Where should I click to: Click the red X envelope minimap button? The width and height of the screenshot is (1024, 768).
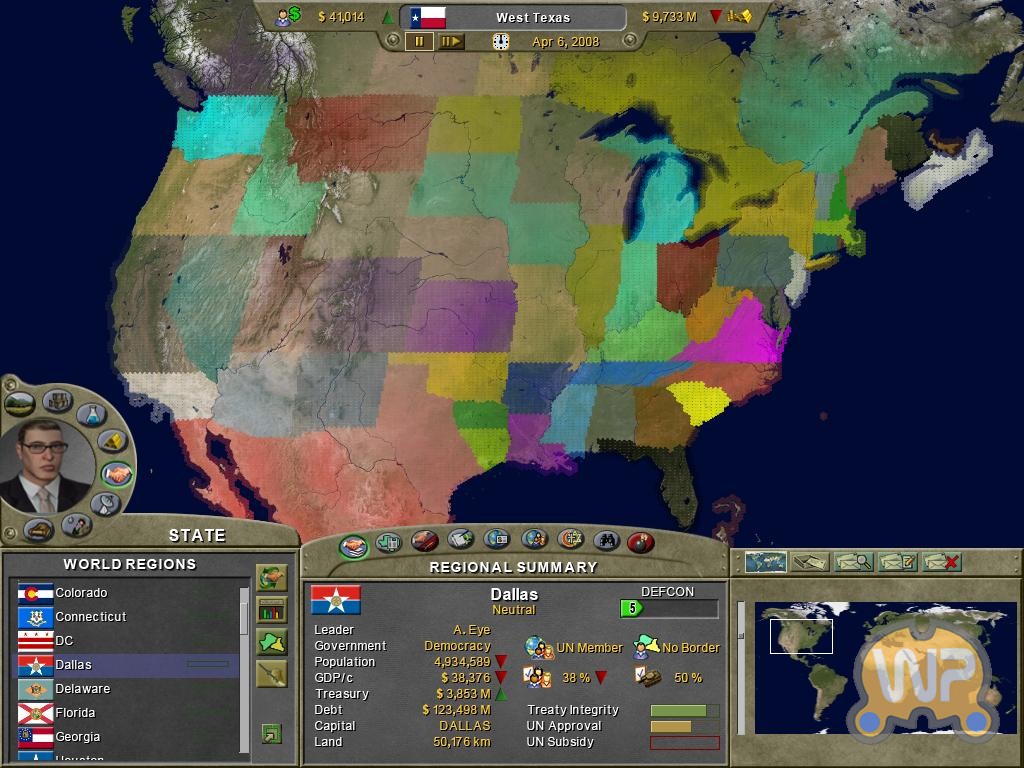click(x=941, y=562)
